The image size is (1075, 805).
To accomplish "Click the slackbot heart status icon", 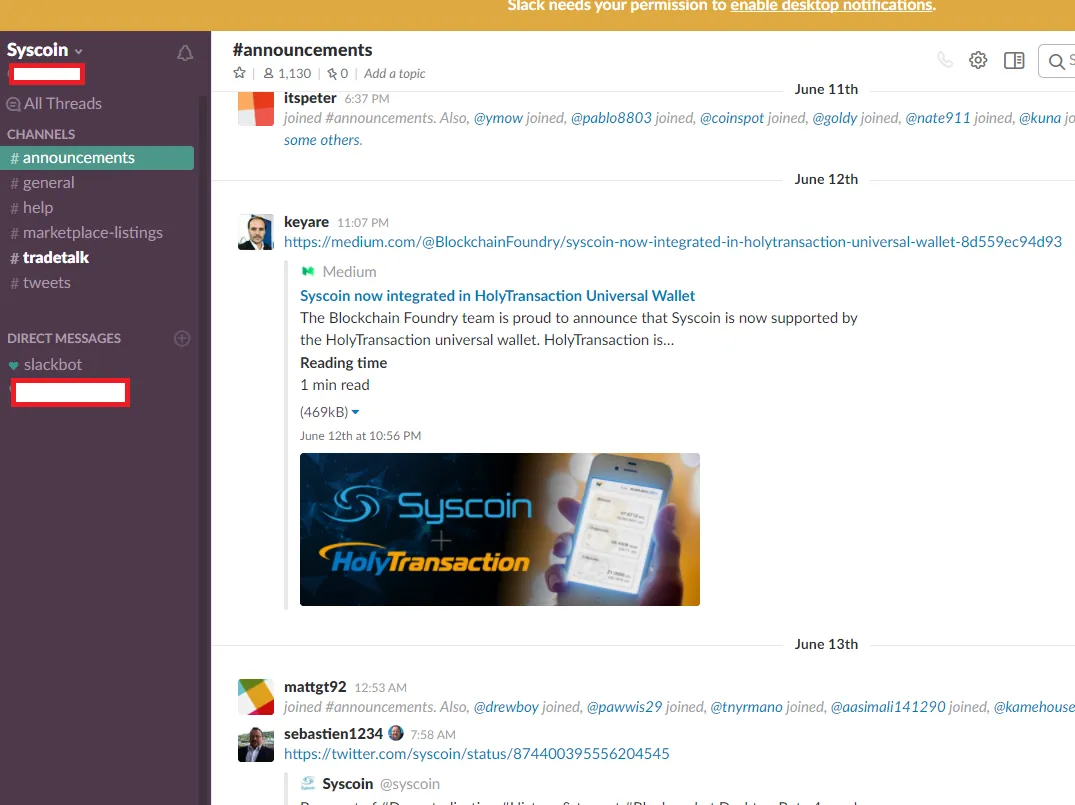I will [13, 365].
